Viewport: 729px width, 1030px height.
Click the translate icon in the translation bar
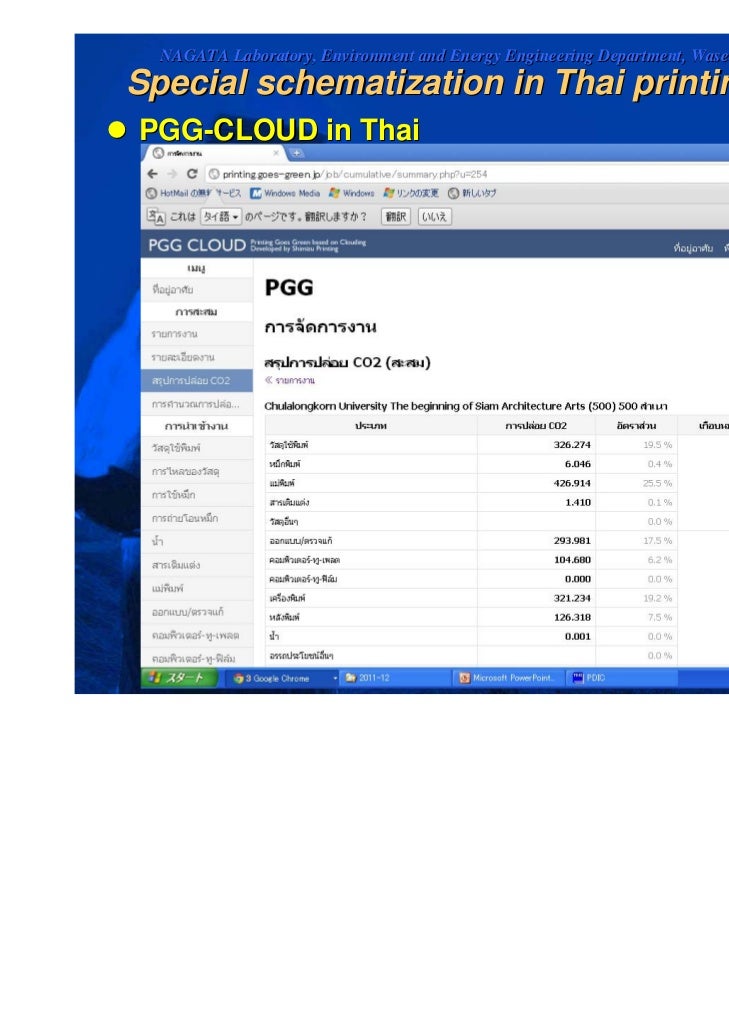(156, 216)
